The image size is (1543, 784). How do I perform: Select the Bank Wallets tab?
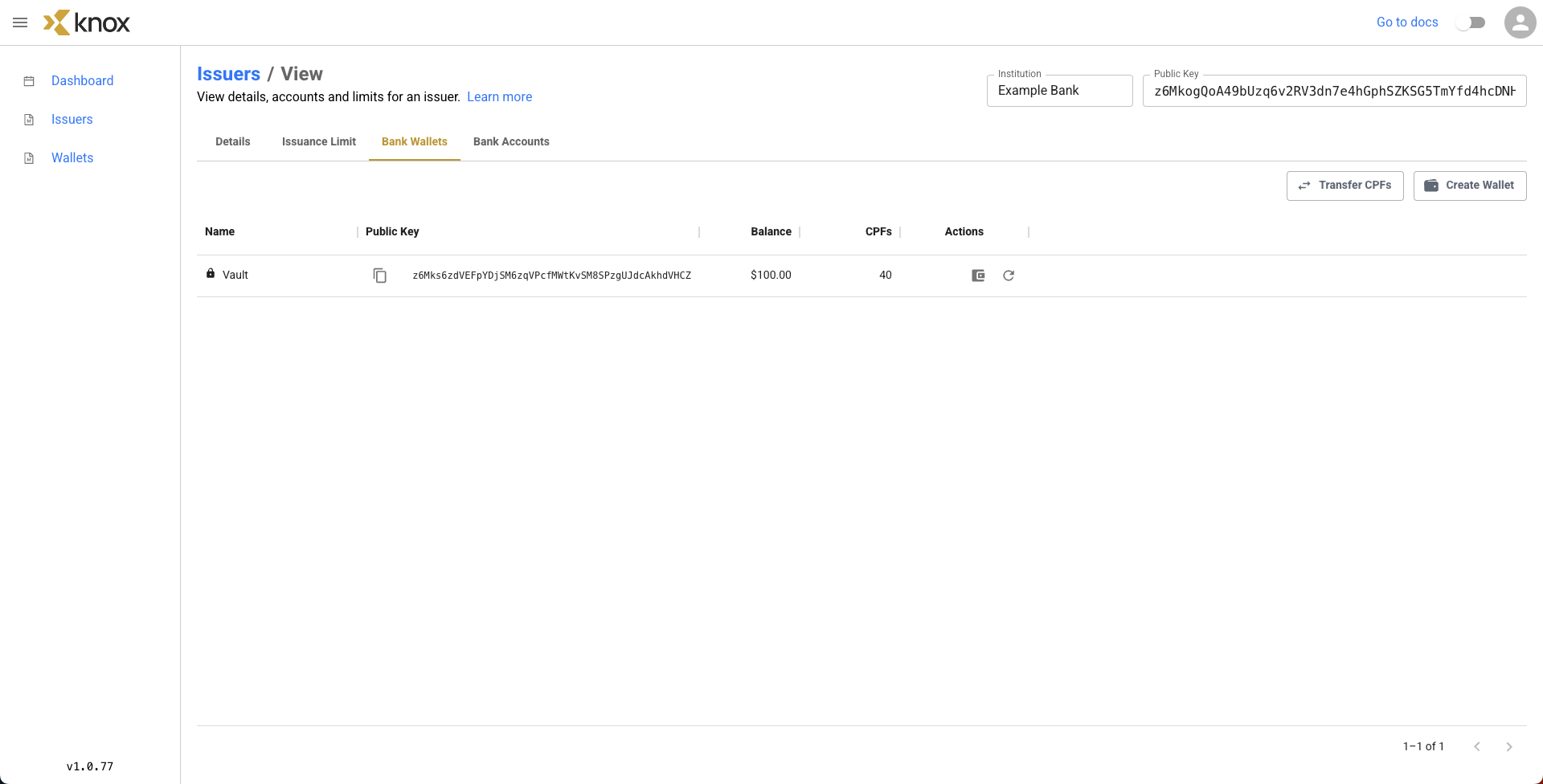click(415, 141)
